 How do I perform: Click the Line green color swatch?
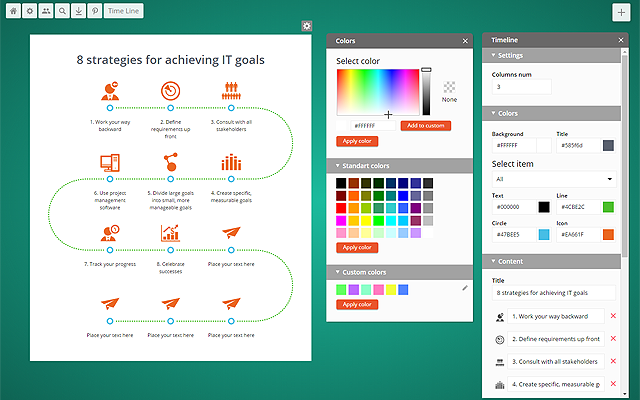[x=608, y=207]
